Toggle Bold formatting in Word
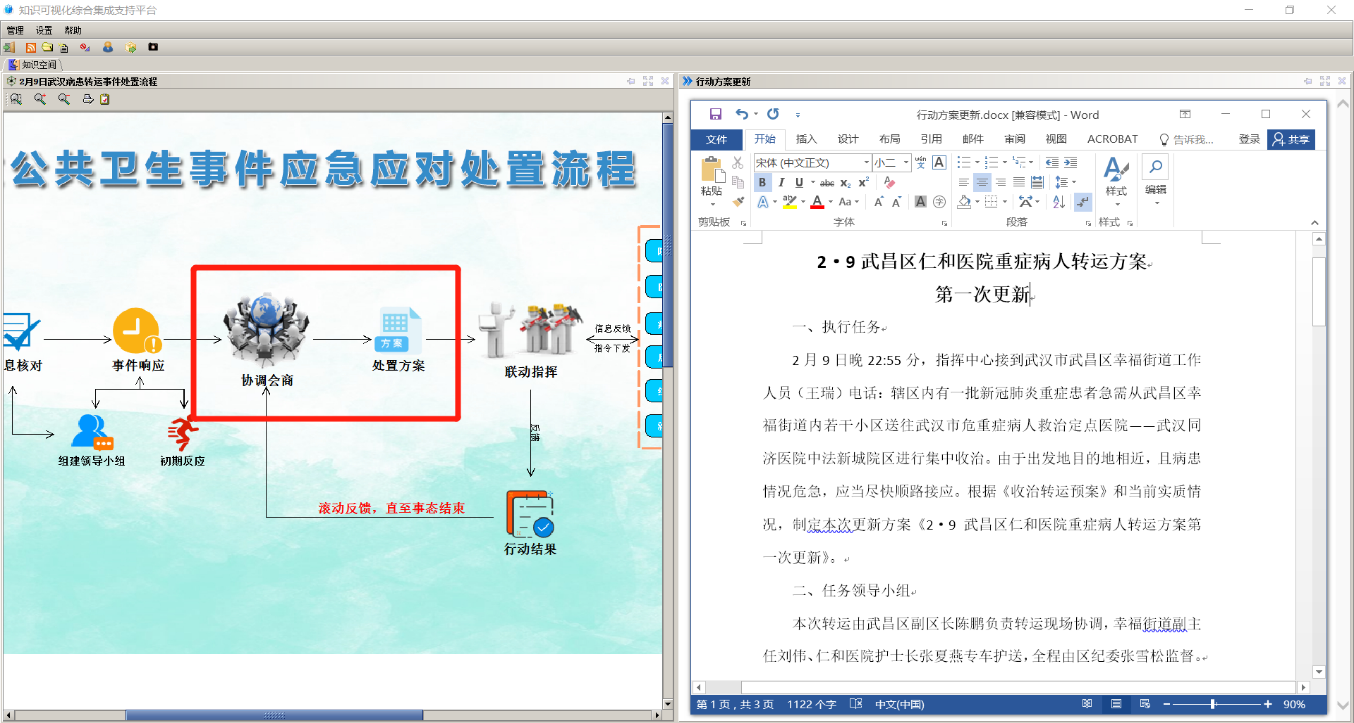The height and width of the screenshot is (723, 1354). (x=762, y=183)
